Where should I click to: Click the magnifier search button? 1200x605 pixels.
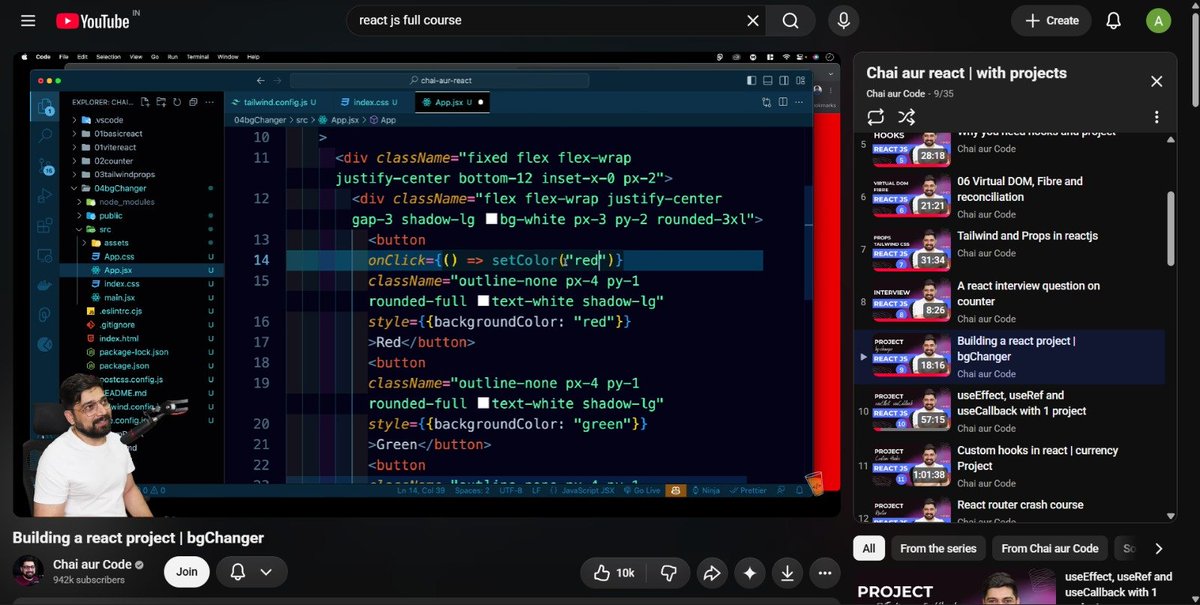pyautogui.click(x=790, y=20)
